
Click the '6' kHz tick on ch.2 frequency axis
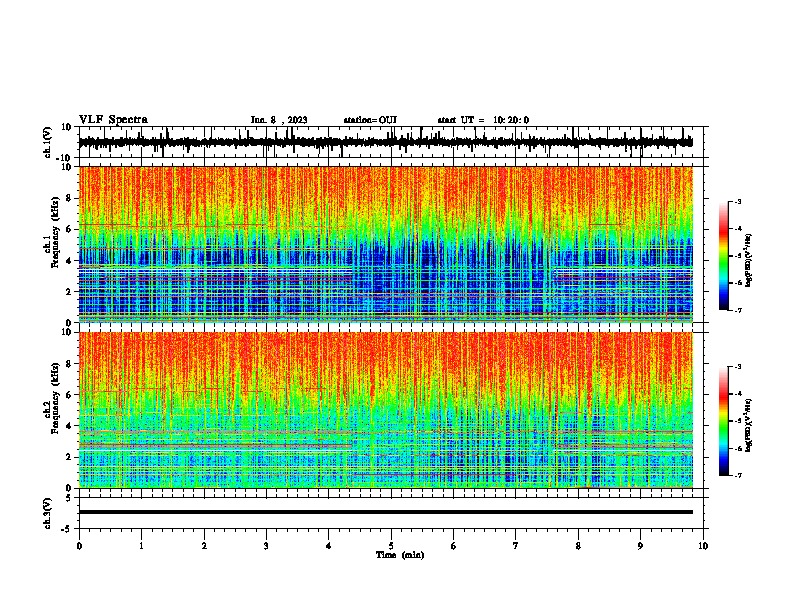coord(69,395)
